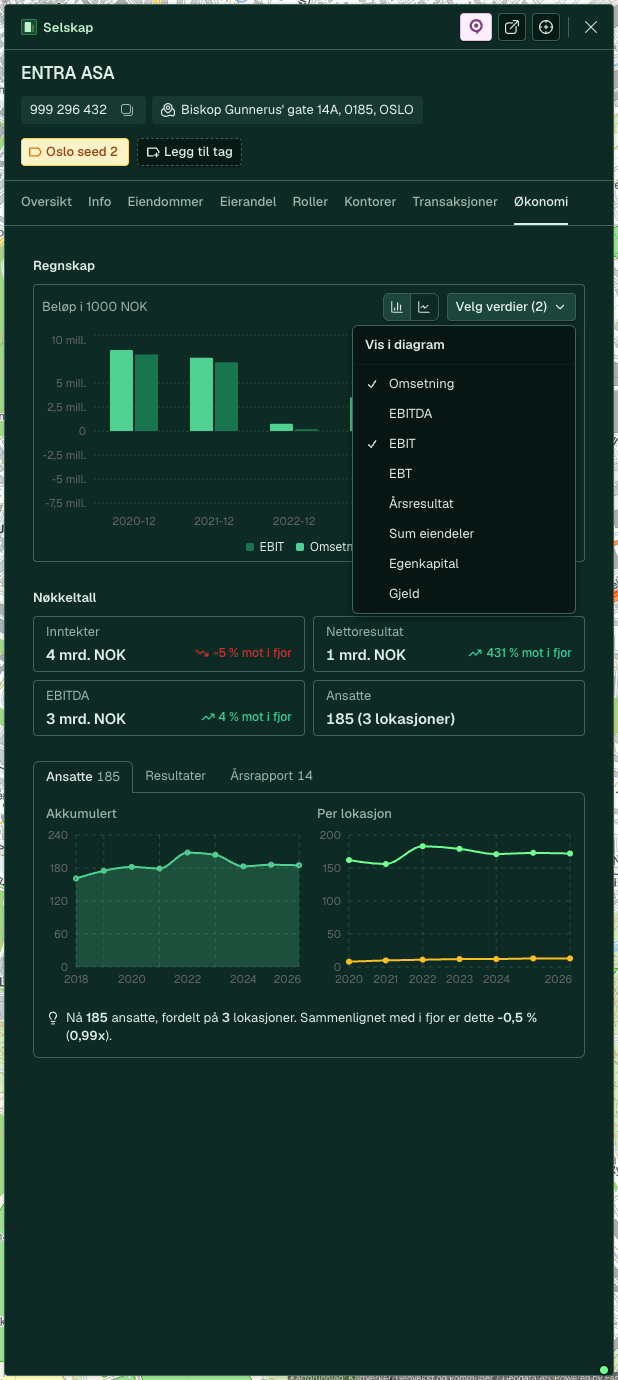This screenshot has width=618, height=1380.
Task: Select the Økonomi tab
Action: point(541,202)
